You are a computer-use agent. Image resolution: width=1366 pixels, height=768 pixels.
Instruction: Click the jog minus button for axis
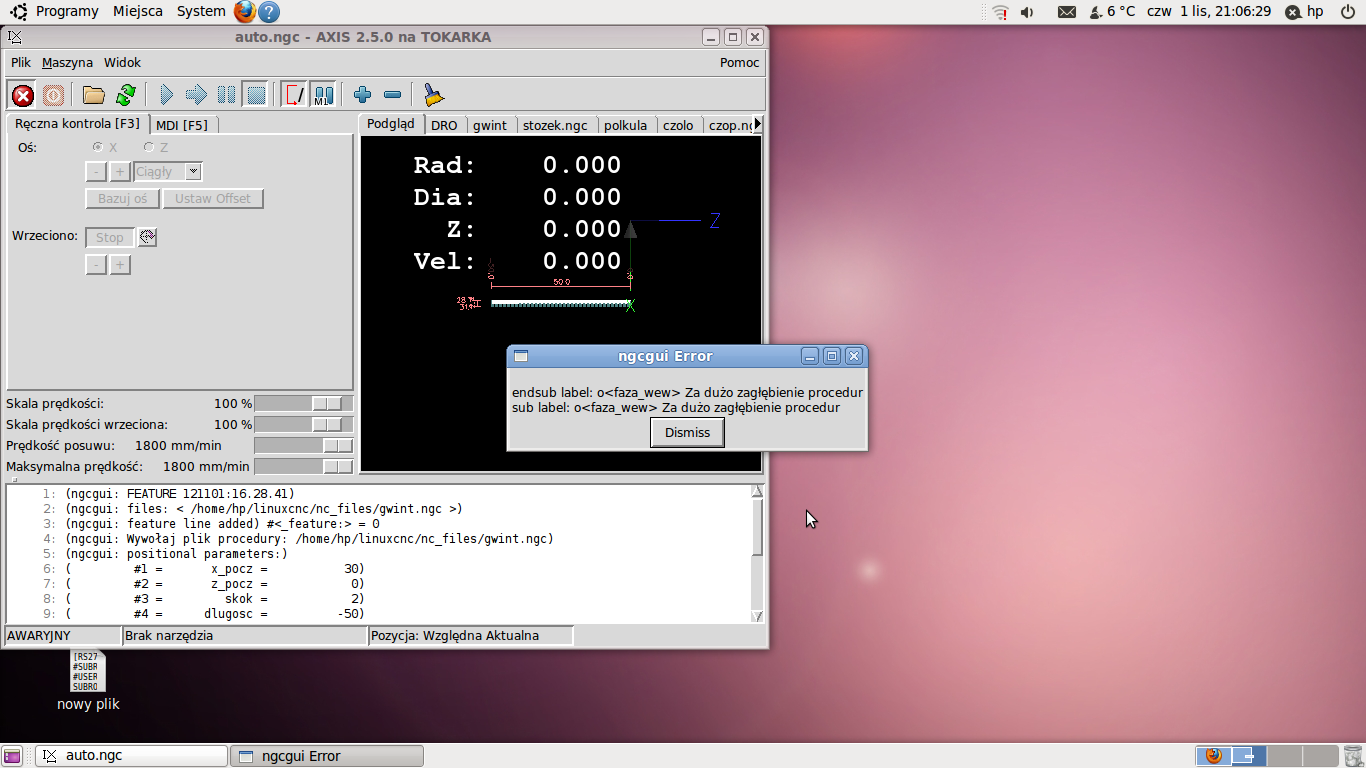click(x=96, y=171)
